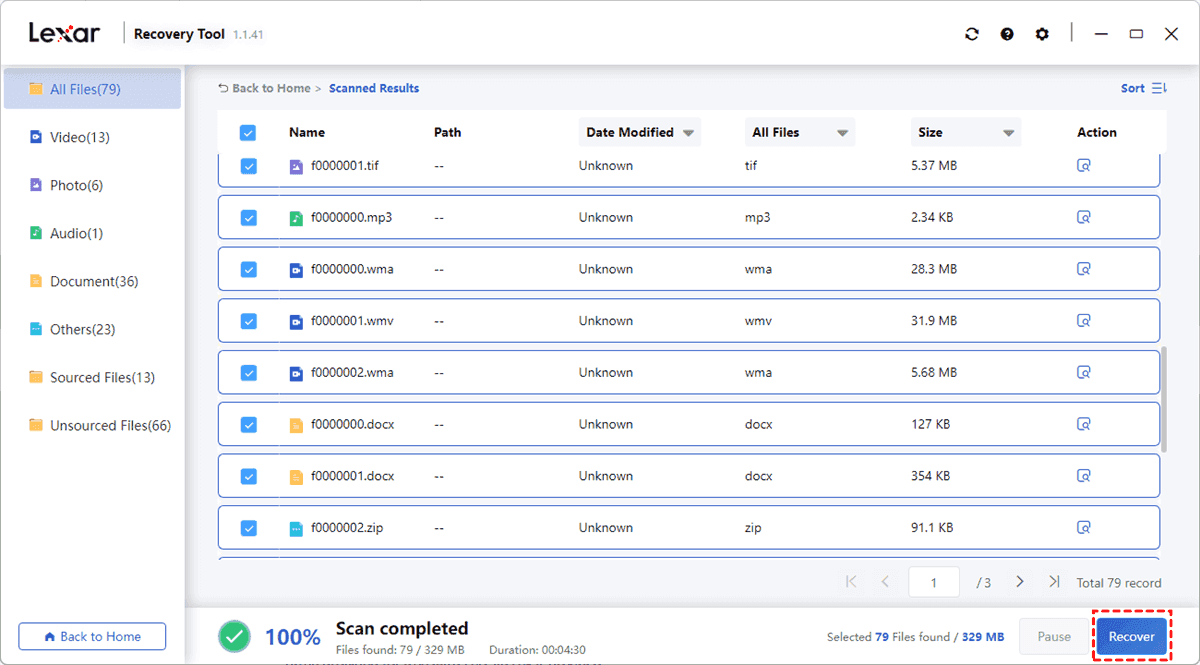Click the Back to Home button
This screenshot has height=665, width=1200.
point(92,637)
